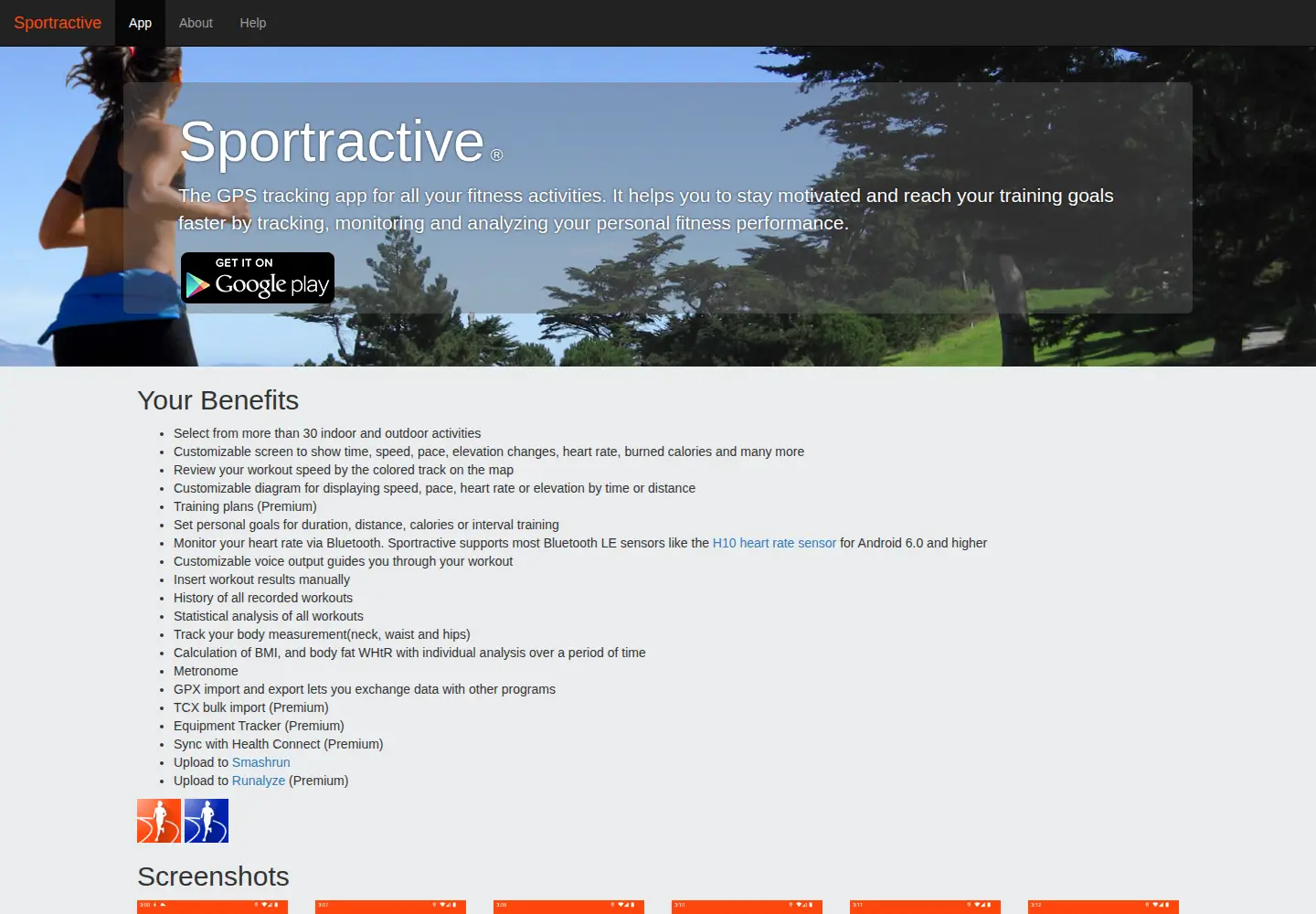The image size is (1316, 914).
Task: Click 'GPX import and export' list item
Action: [x=365, y=689]
